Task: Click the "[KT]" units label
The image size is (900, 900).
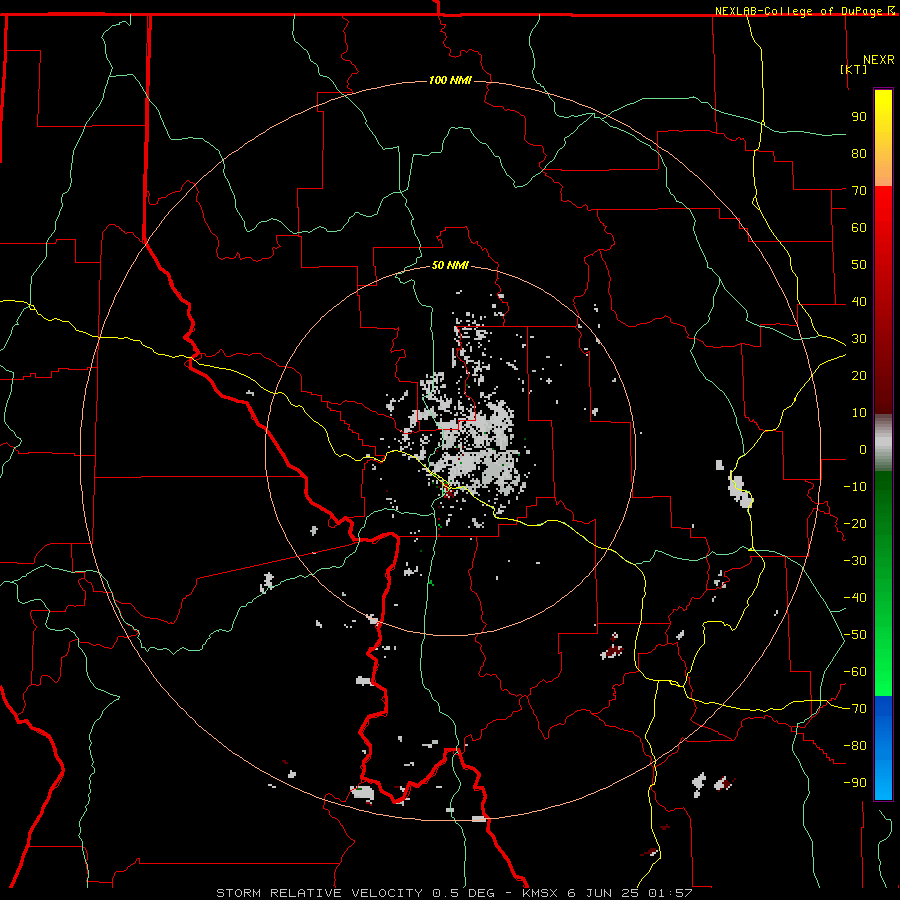Action: [854, 69]
